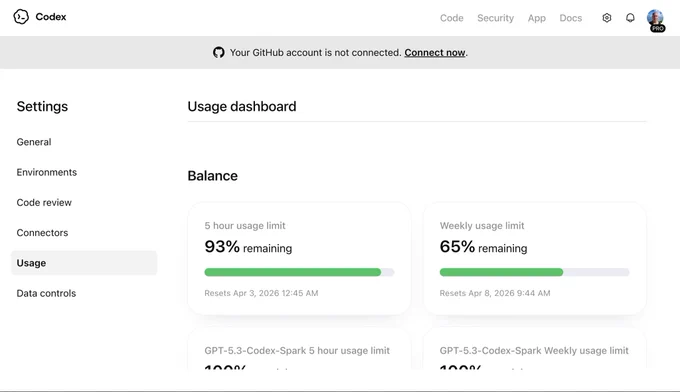This screenshot has height=392, width=680.
Task: Open the profile avatar with PRO badge
Action: (656, 20)
